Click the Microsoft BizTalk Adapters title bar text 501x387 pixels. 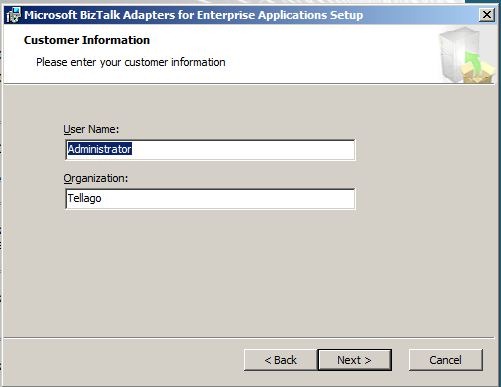pyautogui.click(x=194, y=15)
